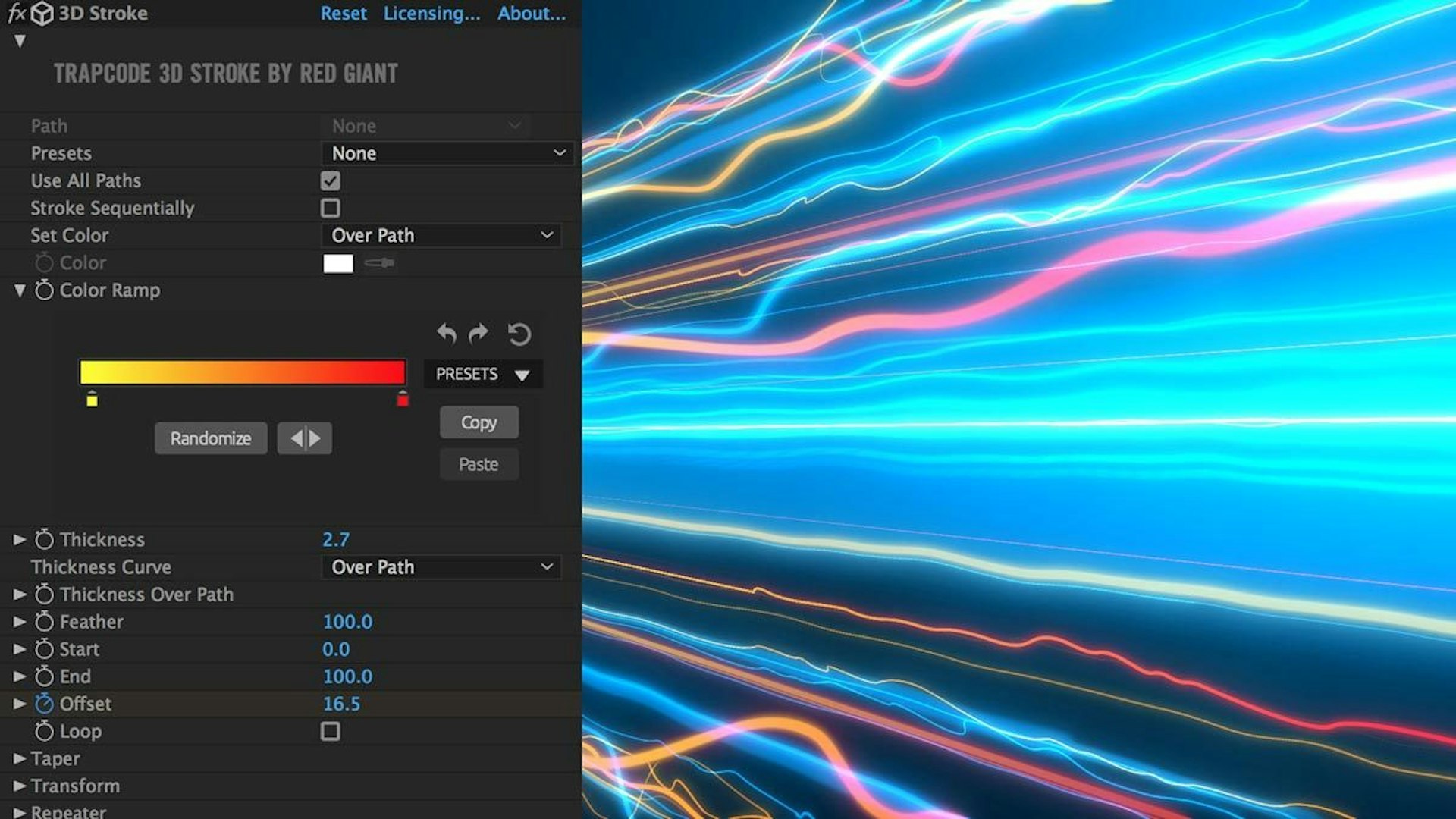Click the Randomize color ramp button
The width and height of the screenshot is (1456, 819).
point(210,439)
